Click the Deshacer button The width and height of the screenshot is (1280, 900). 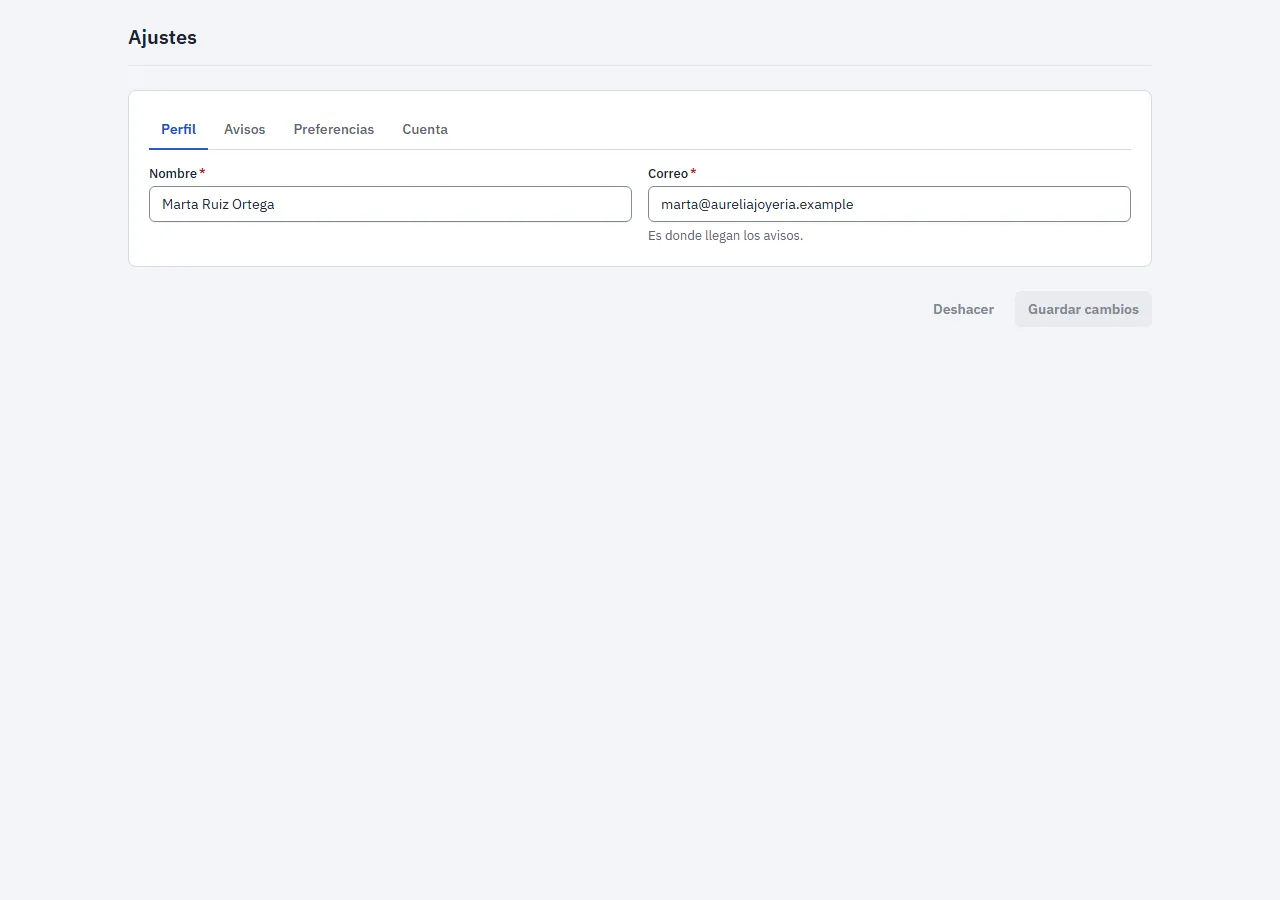(x=963, y=309)
